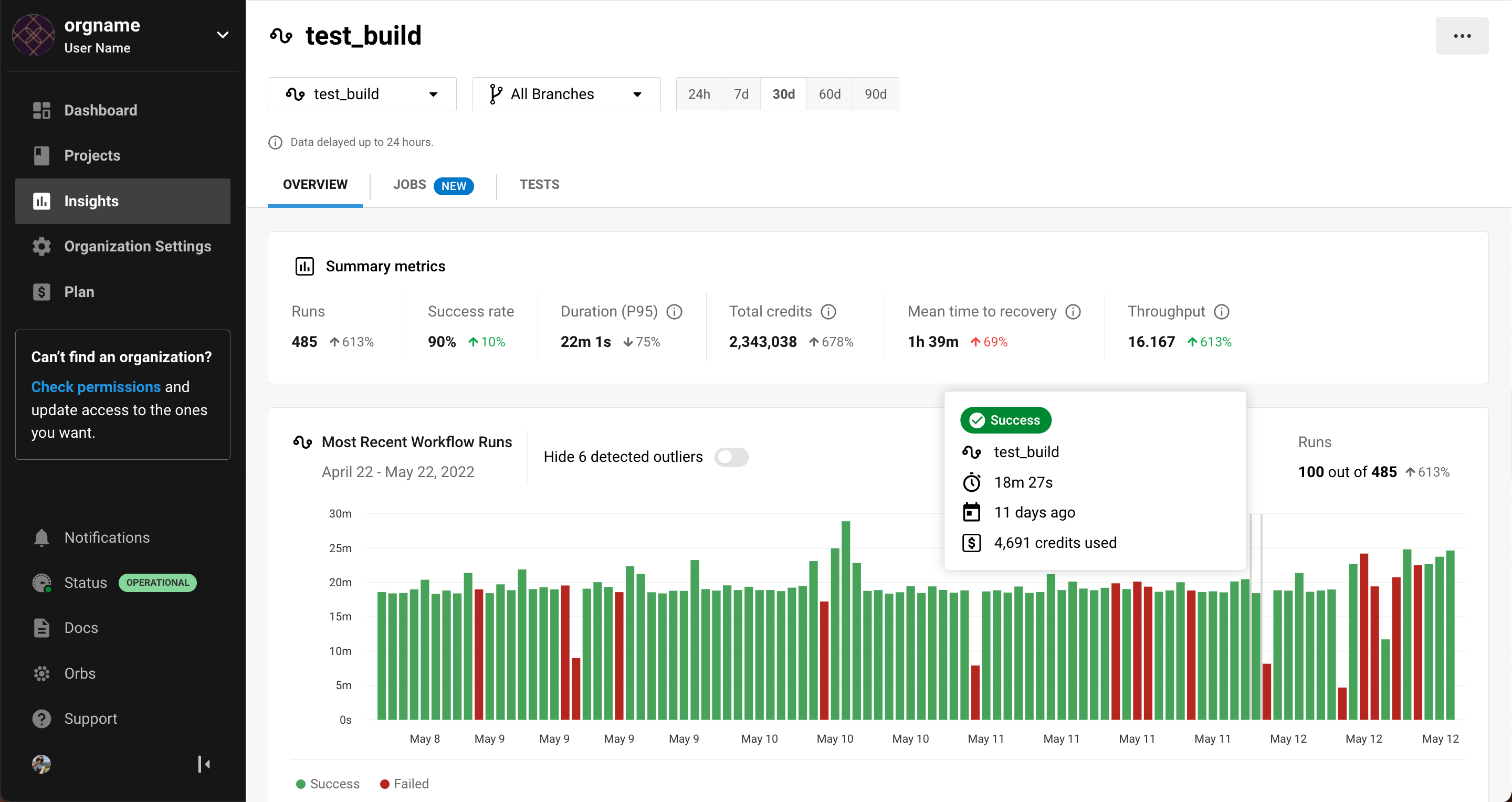Click the Support question mark icon
1512x802 pixels.
click(x=41, y=719)
